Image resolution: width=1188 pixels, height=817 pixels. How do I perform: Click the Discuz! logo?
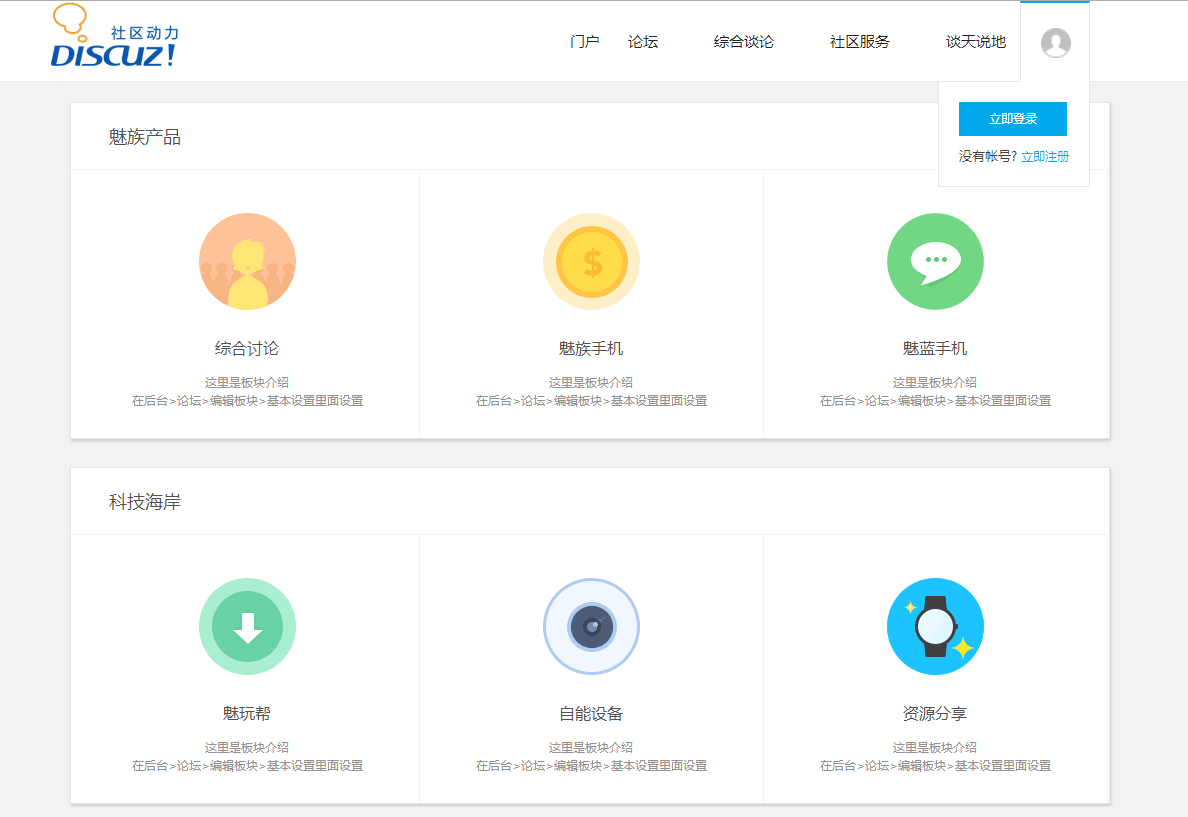(x=114, y=36)
